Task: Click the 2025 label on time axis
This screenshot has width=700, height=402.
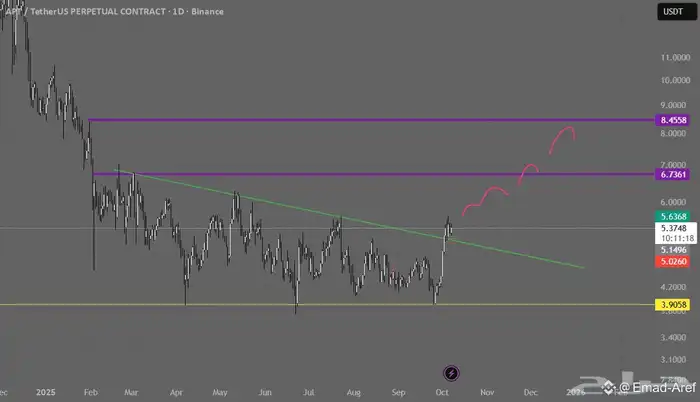Action: (x=43, y=393)
